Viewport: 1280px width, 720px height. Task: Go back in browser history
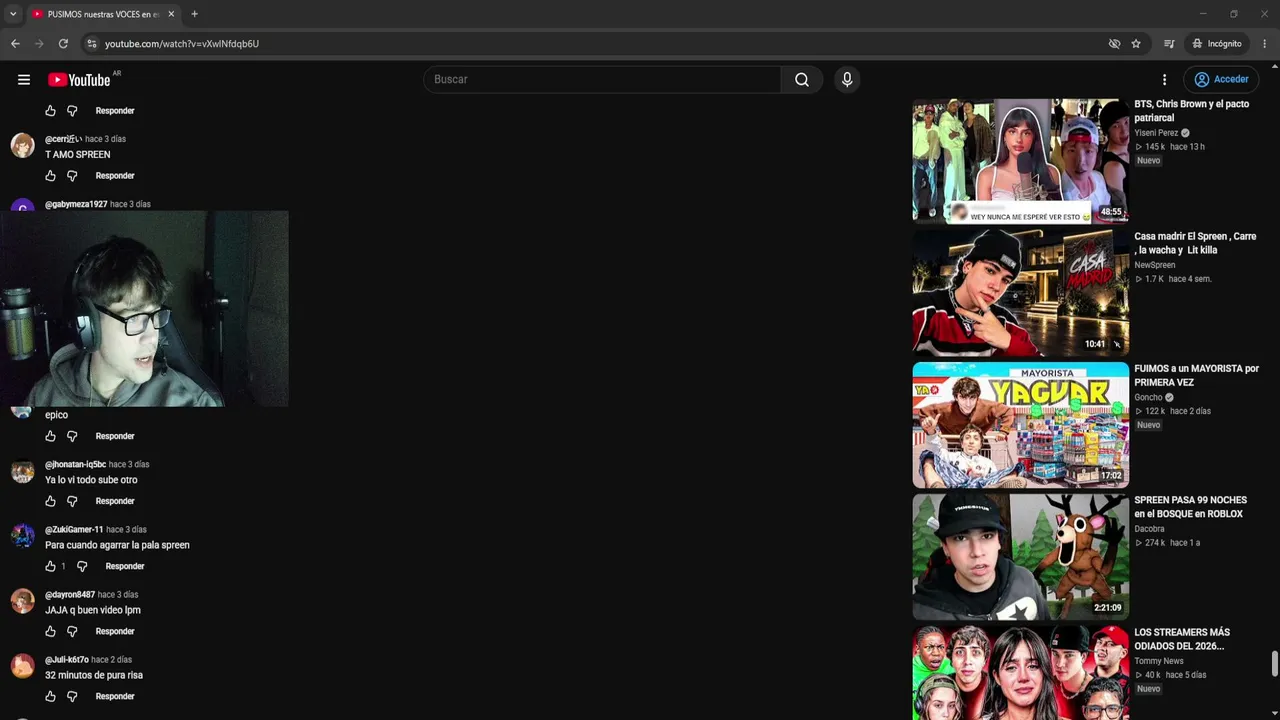[15, 44]
